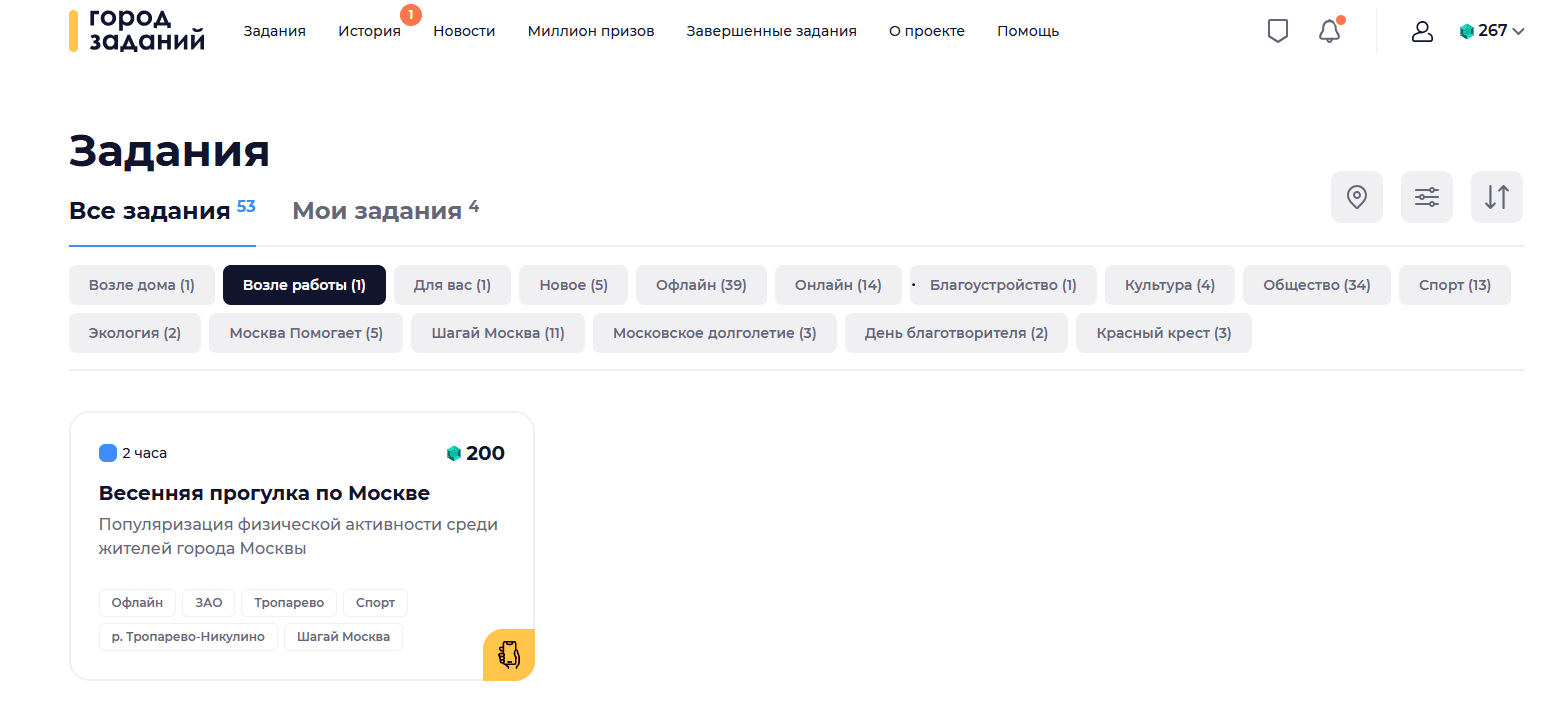Click the 2 часа duration label

(x=144, y=453)
